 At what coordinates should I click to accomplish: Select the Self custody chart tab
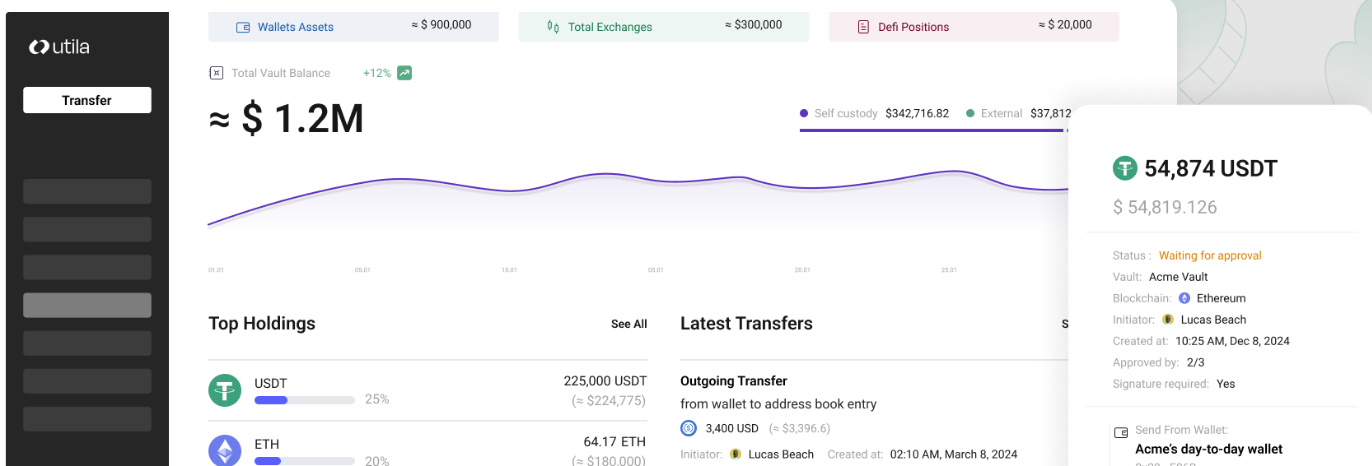click(874, 114)
